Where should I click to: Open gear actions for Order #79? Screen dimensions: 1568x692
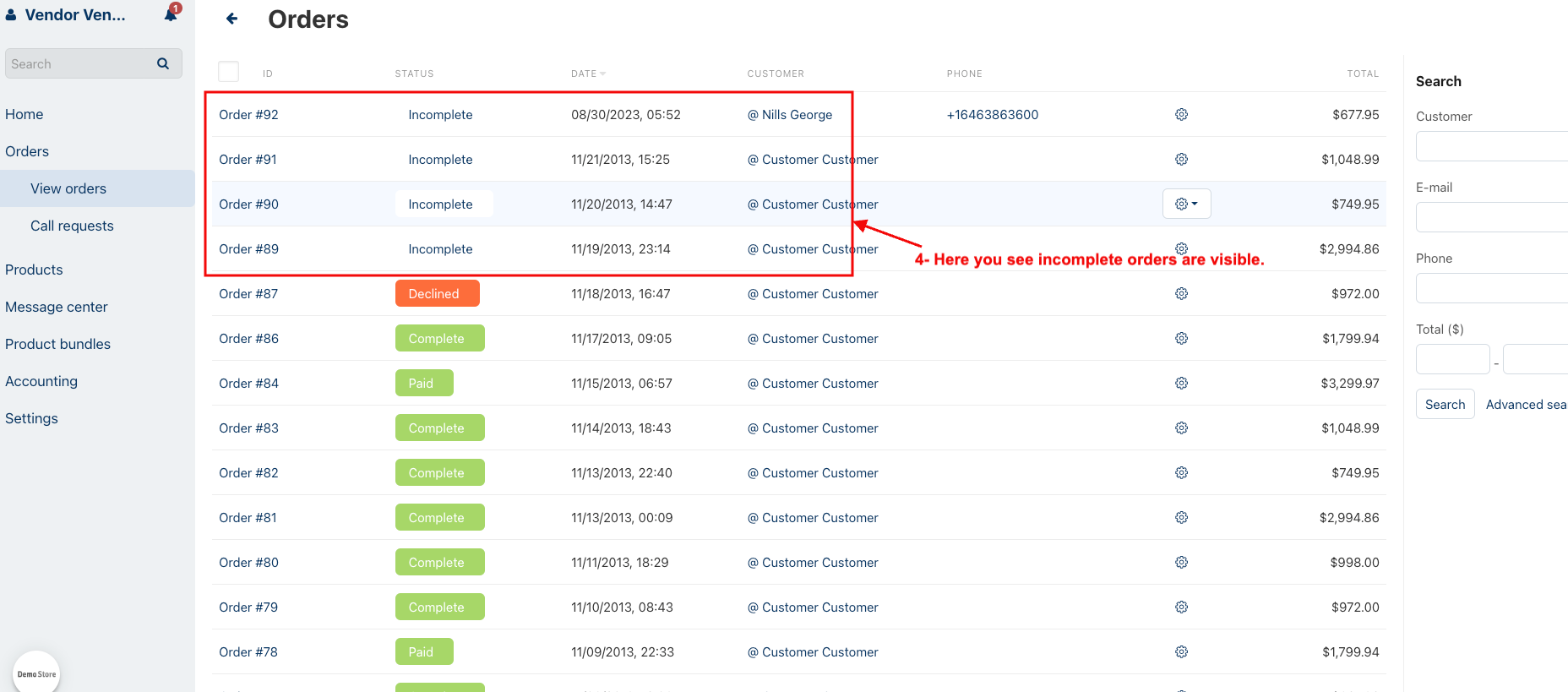coord(1181,607)
